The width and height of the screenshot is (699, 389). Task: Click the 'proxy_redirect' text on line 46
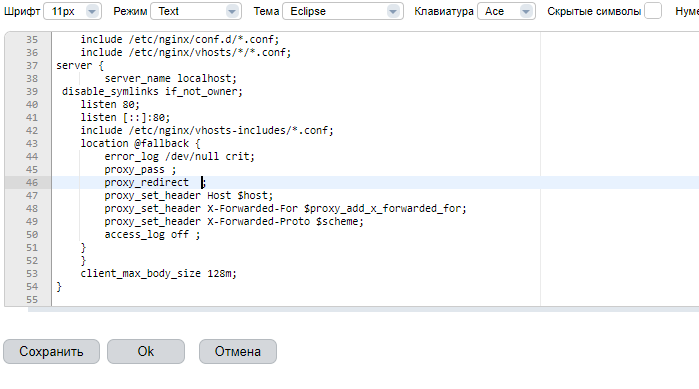tap(146, 182)
